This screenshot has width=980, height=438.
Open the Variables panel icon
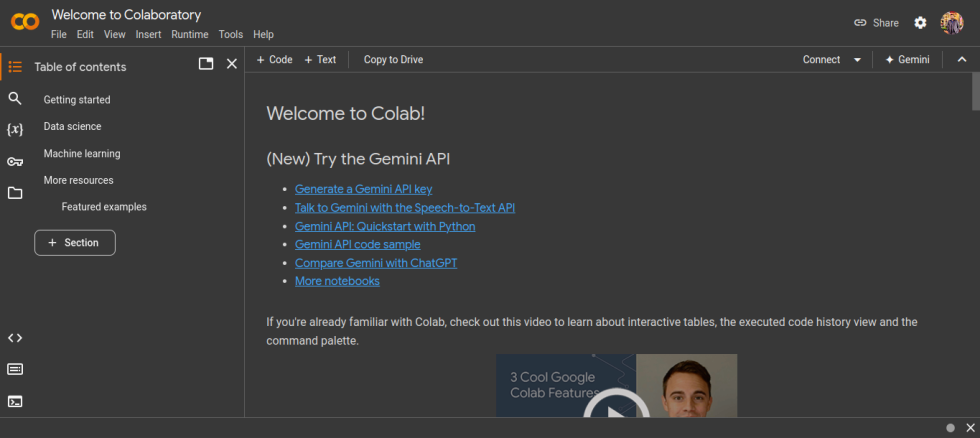15,130
